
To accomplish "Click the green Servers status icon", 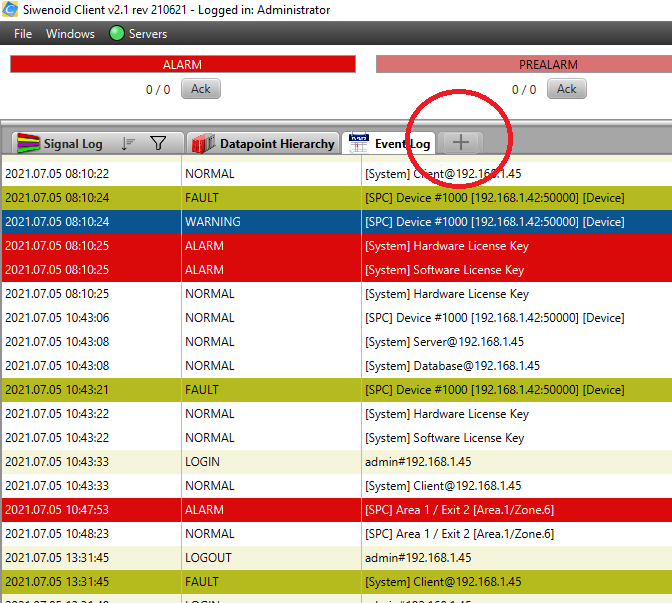I will tap(117, 34).
